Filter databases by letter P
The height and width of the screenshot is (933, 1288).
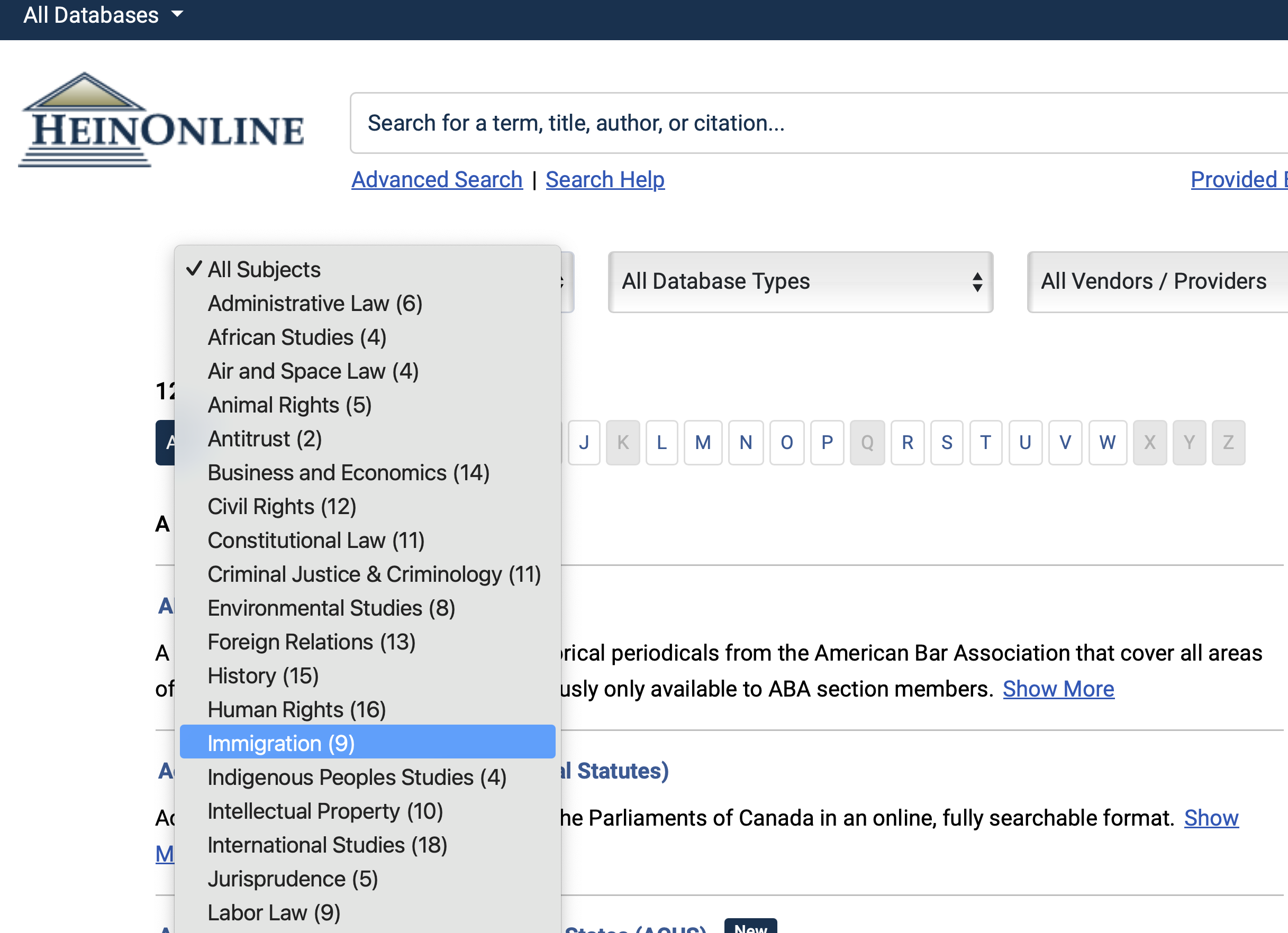[x=827, y=443]
